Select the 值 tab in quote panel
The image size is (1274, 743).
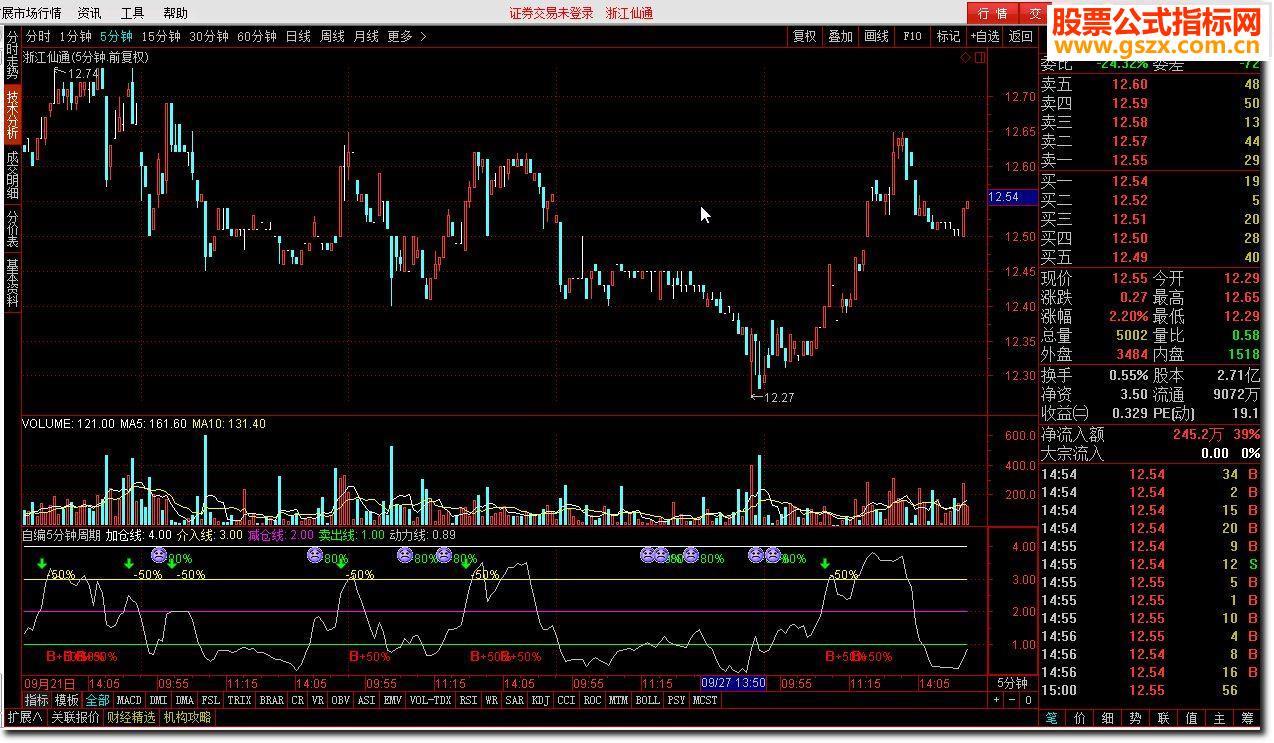[1192, 717]
